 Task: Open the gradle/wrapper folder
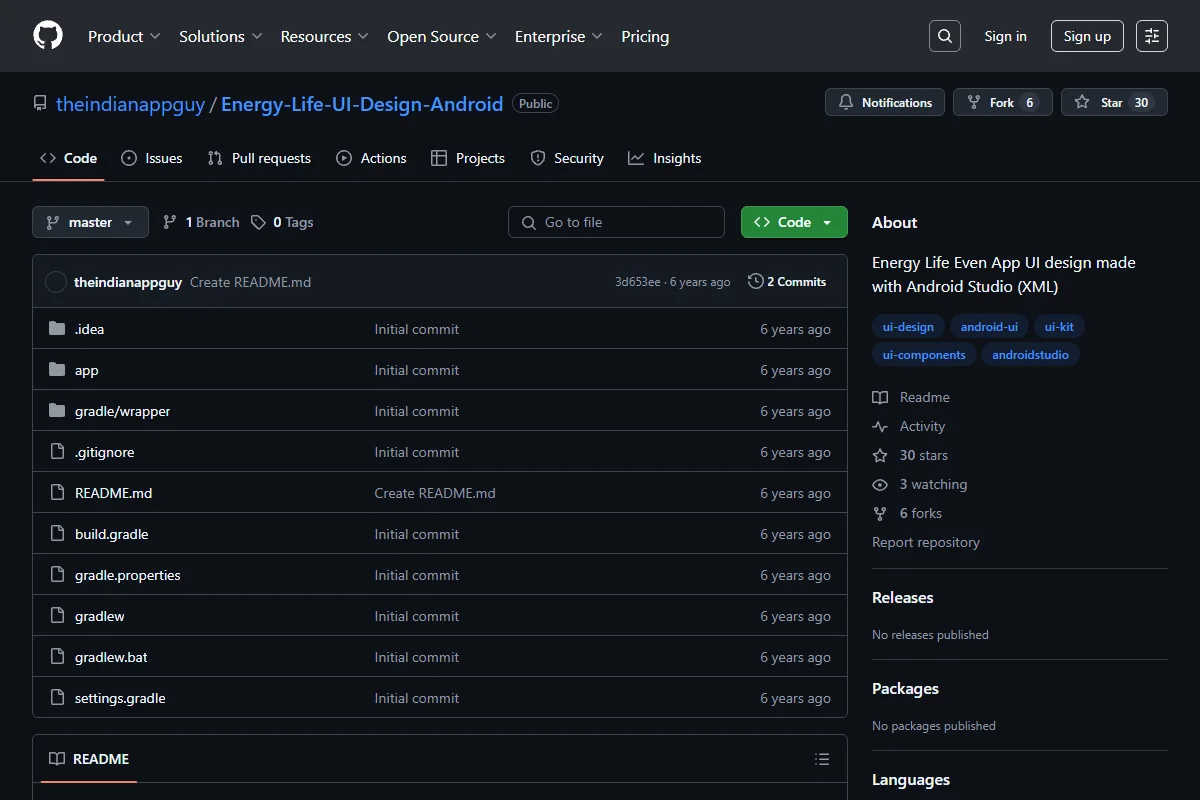tap(122, 411)
